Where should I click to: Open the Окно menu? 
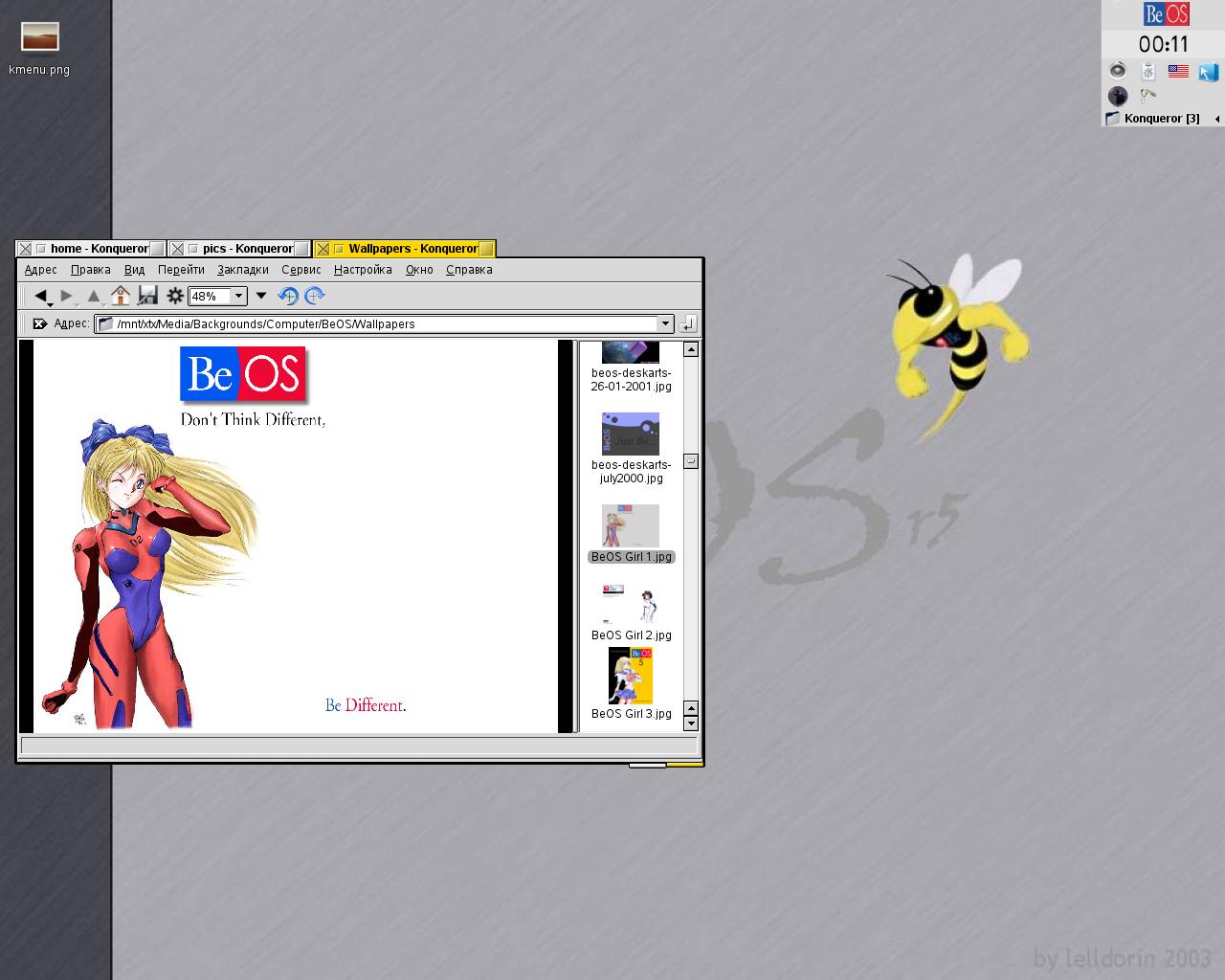[419, 270]
